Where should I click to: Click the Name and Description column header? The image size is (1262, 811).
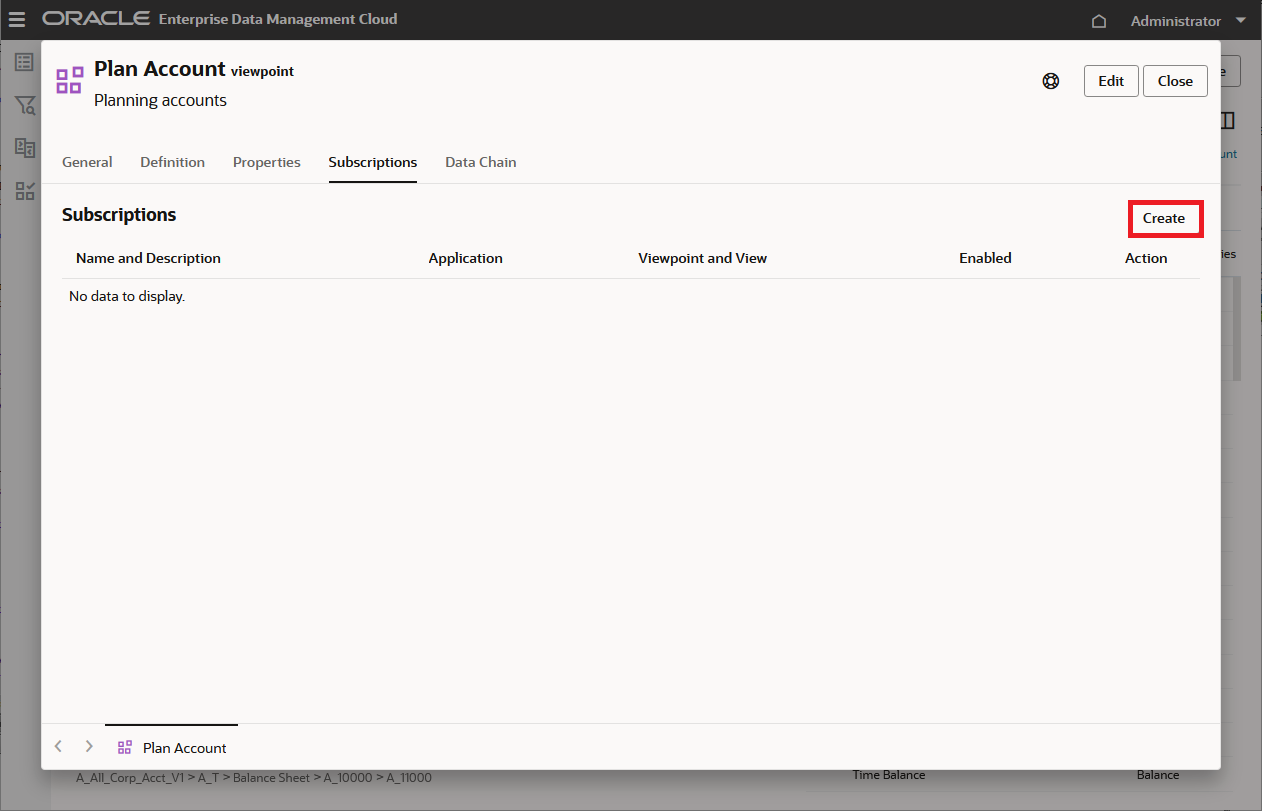click(x=148, y=258)
